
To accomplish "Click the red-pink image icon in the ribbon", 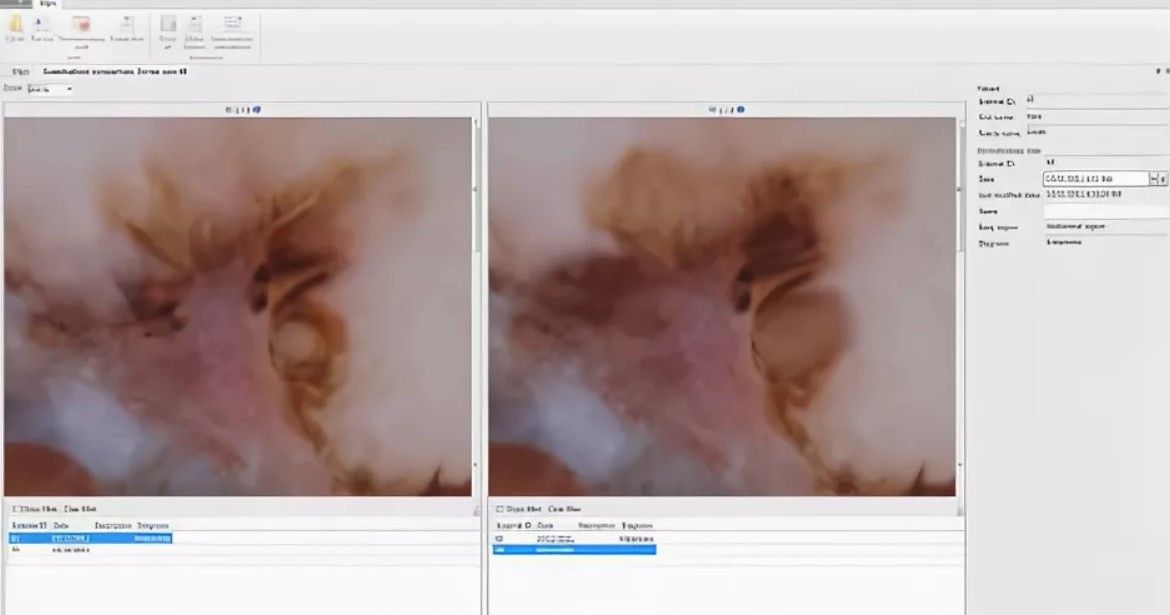I will click(x=81, y=26).
